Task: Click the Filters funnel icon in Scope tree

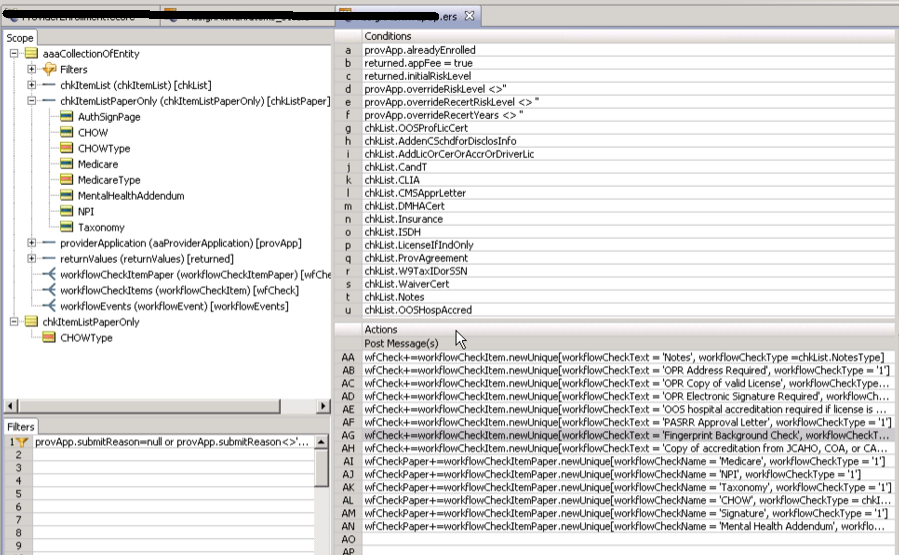Action: click(x=49, y=69)
